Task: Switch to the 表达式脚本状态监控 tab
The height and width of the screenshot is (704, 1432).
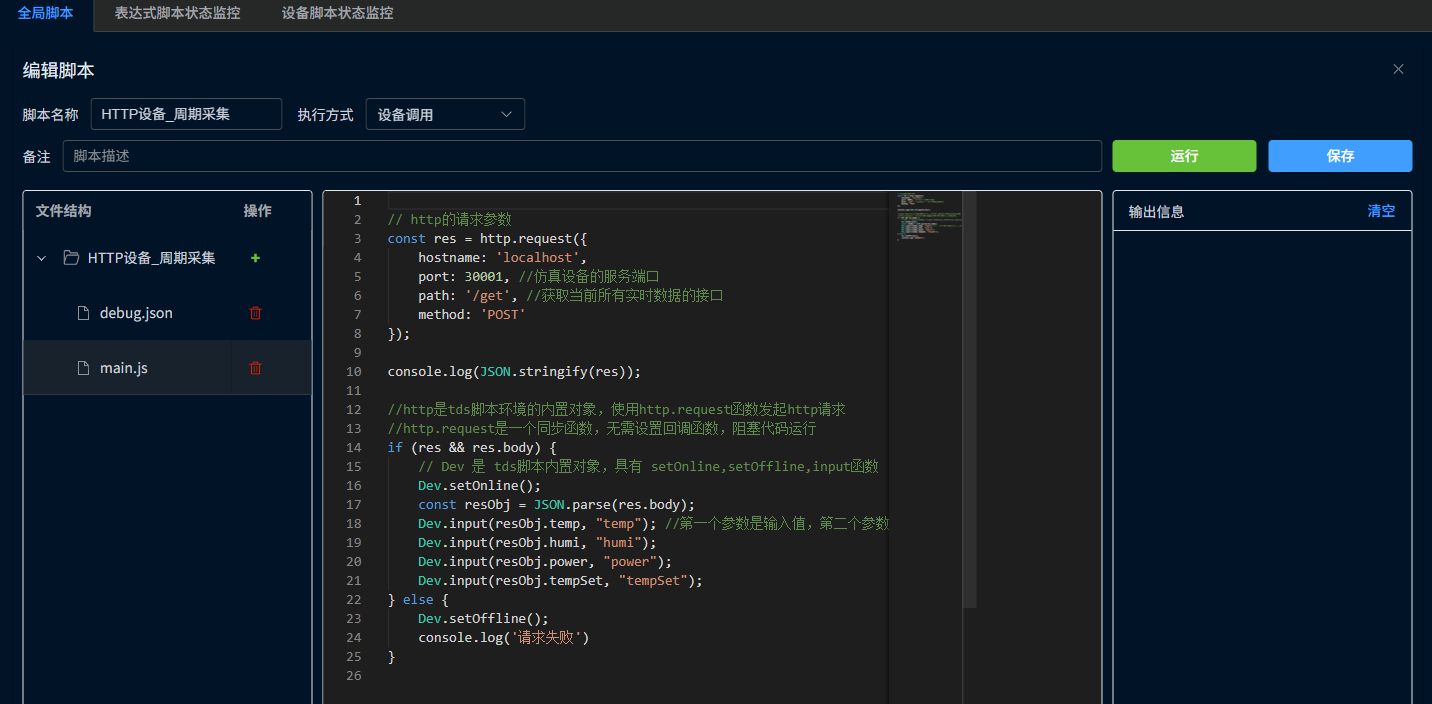Action: point(177,13)
